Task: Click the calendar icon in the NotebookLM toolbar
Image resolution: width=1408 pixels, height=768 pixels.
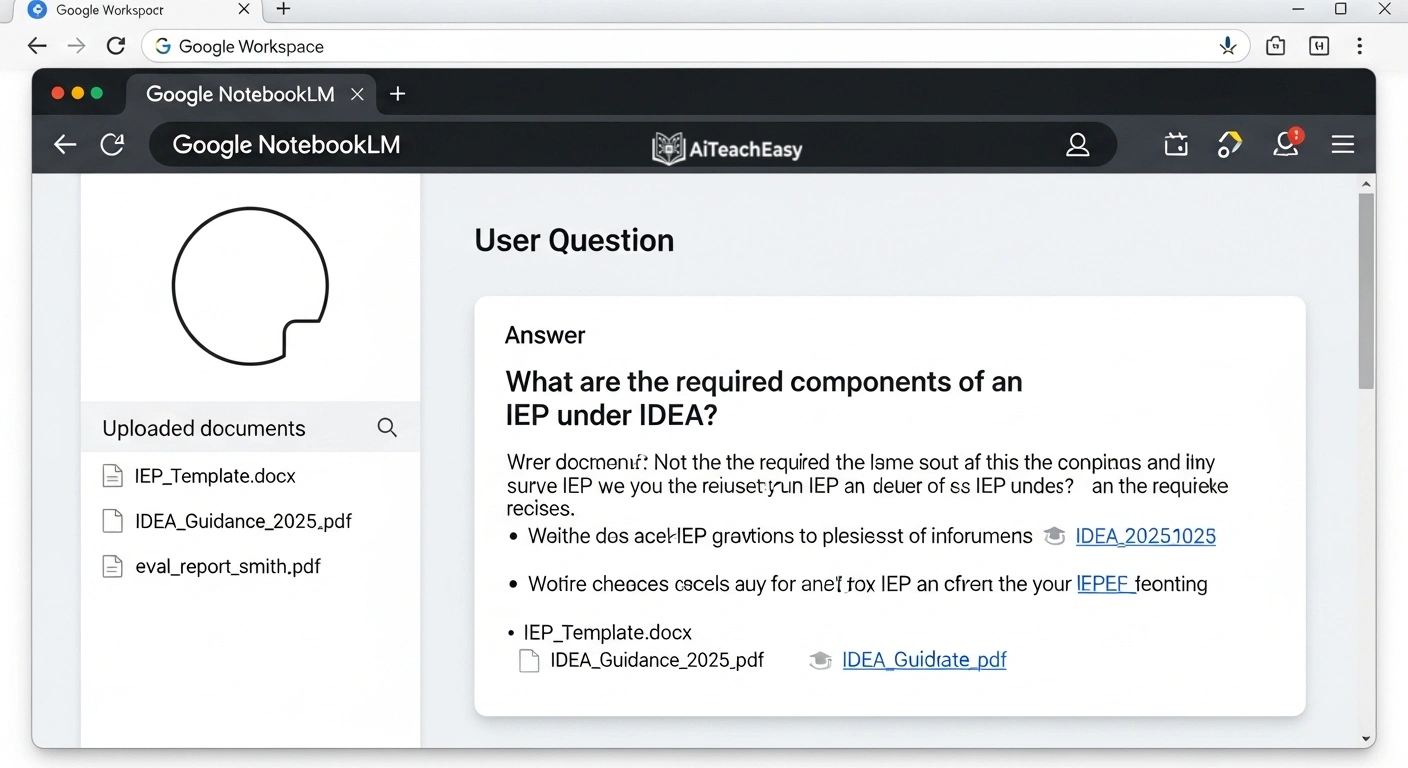Action: pos(1176,145)
